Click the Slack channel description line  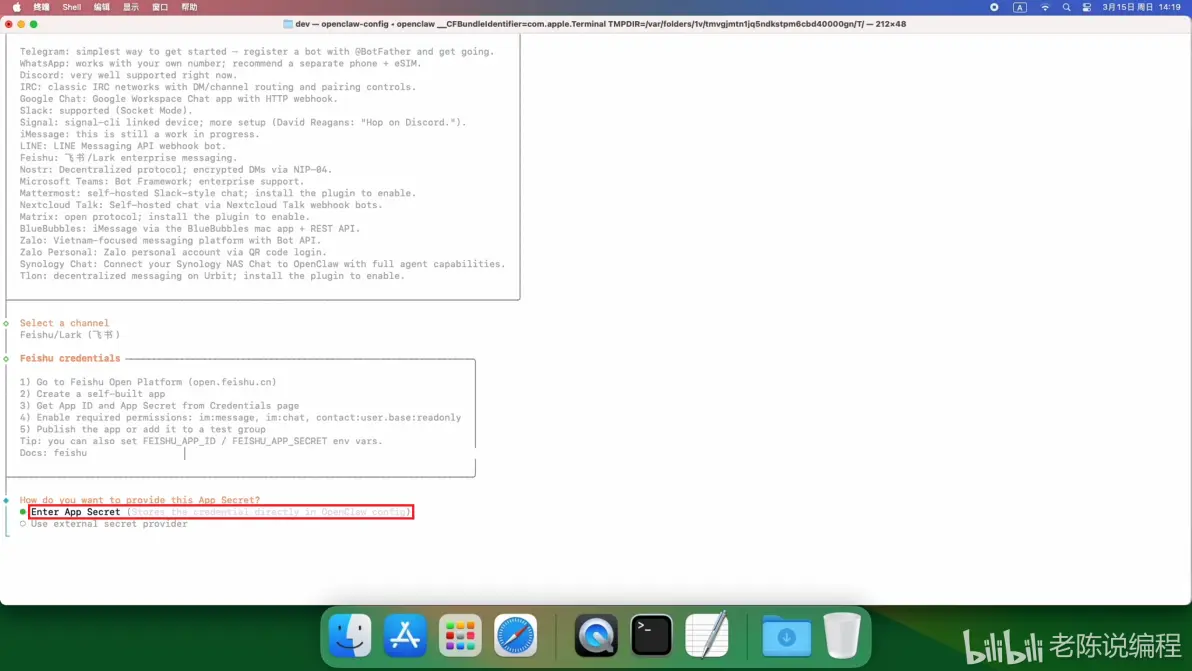[106, 111]
